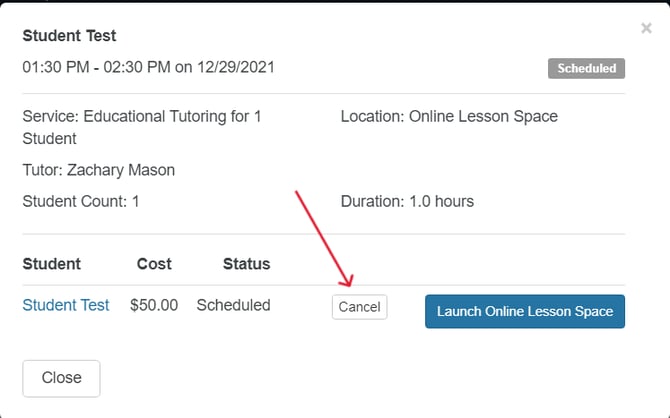This screenshot has height=418, width=670.
Task: Click the Duration: 1.0 hours text
Action: pyautogui.click(x=407, y=201)
